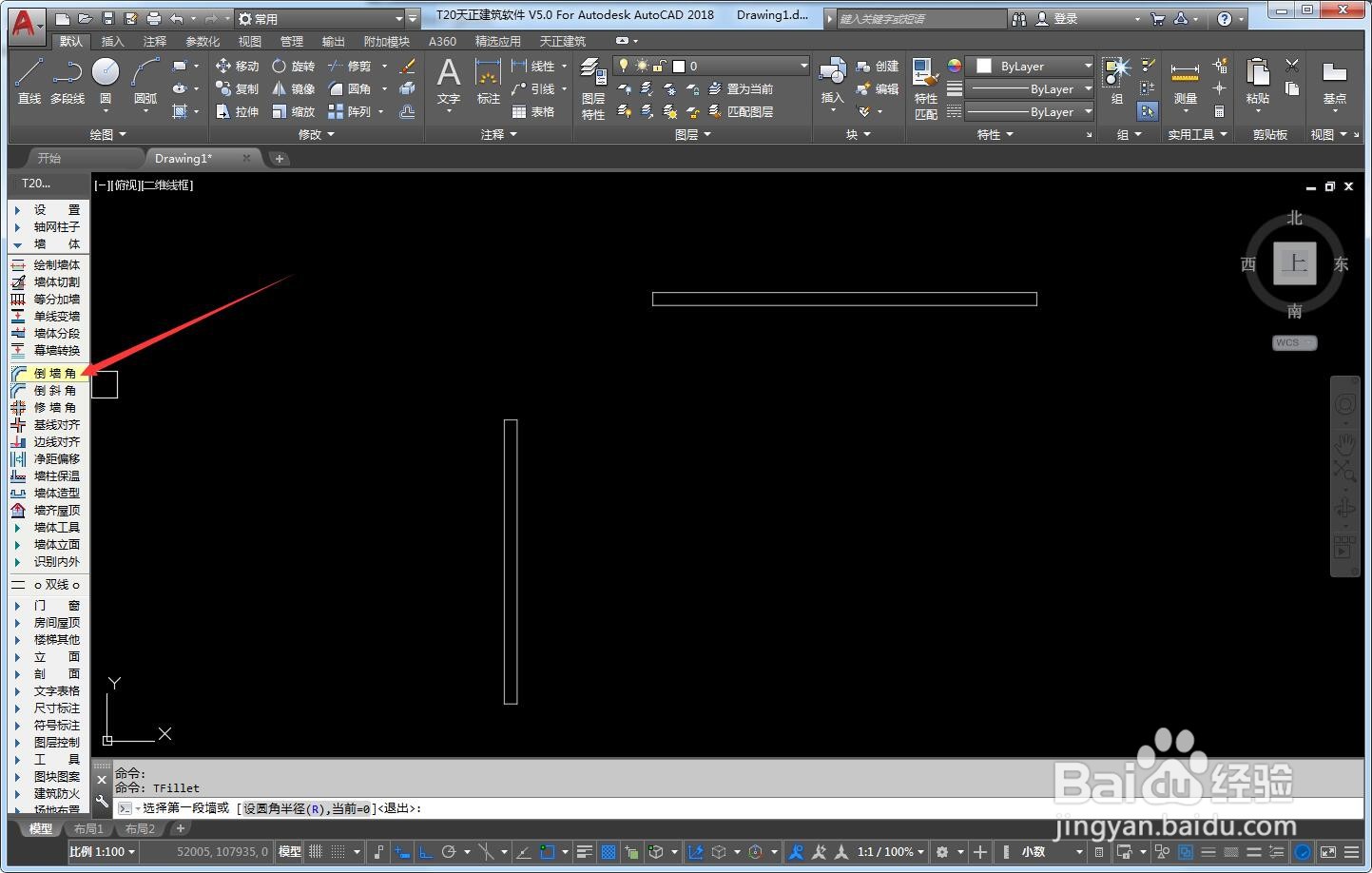
Task: Open the 标注 (Dimension) tool
Action: [488, 82]
